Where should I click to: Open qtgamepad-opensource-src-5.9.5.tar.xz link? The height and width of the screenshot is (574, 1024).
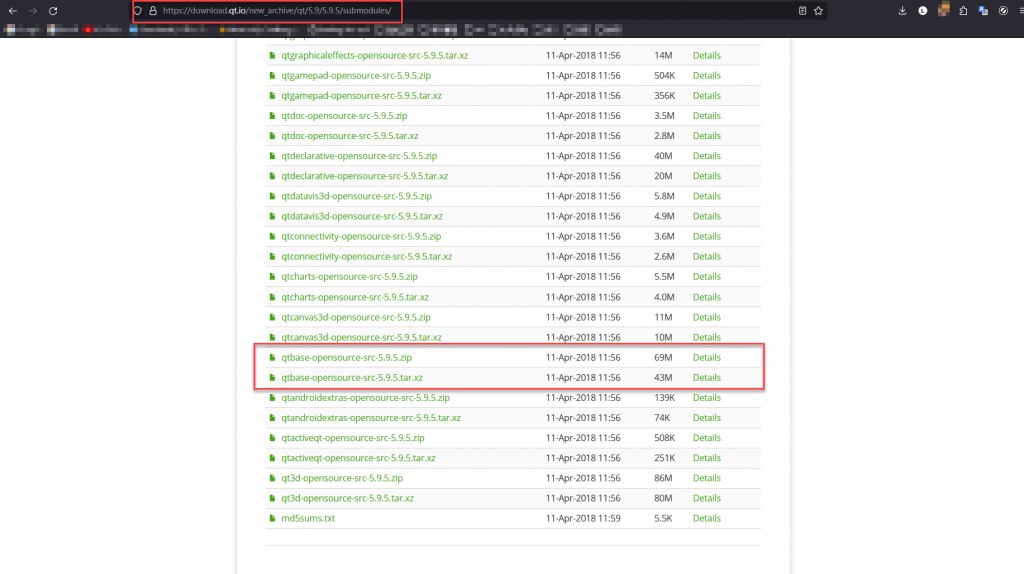tap(361, 95)
